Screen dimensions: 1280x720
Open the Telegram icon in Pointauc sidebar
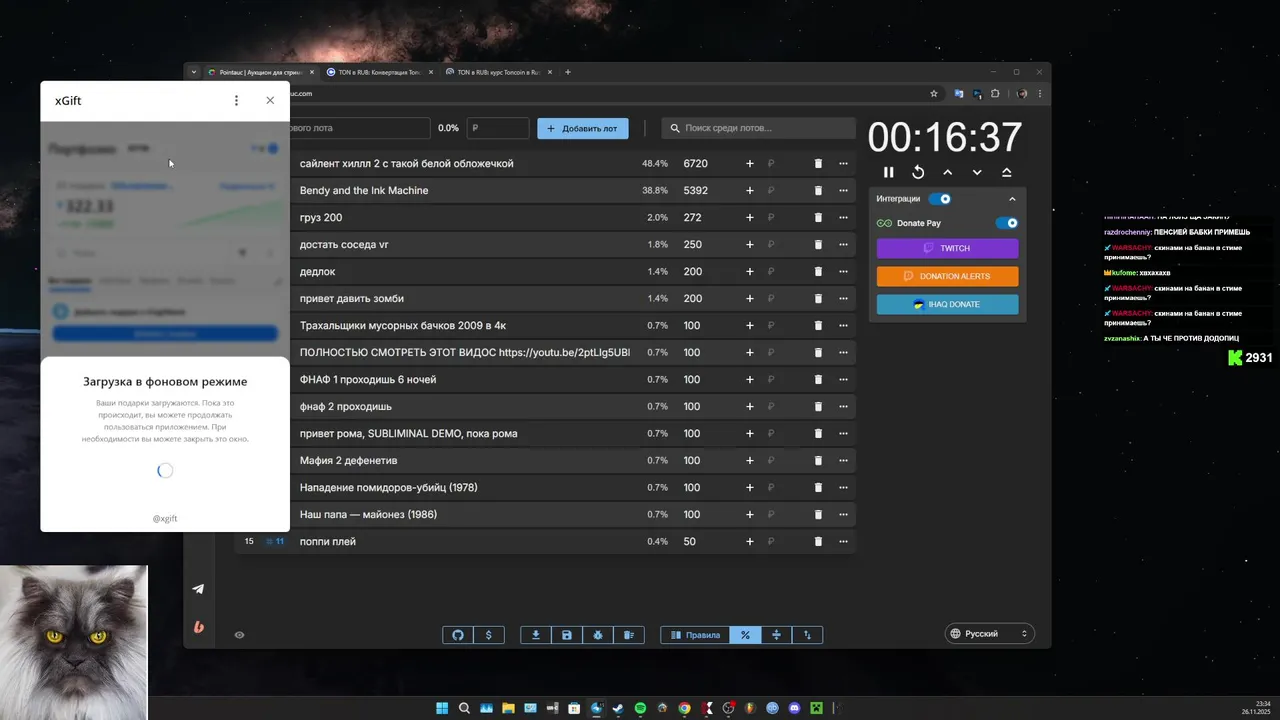coord(198,589)
